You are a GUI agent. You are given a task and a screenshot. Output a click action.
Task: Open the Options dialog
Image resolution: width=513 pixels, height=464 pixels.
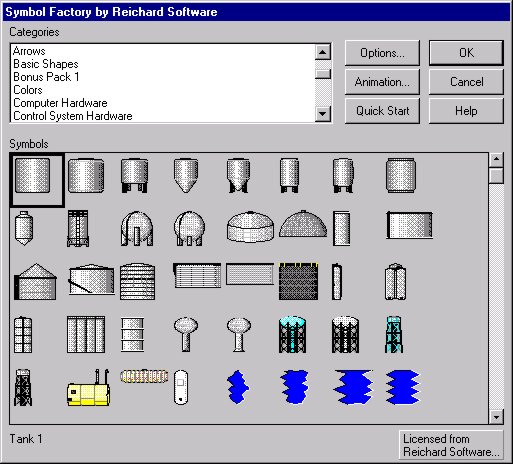pyautogui.click(x=382, y=53)
